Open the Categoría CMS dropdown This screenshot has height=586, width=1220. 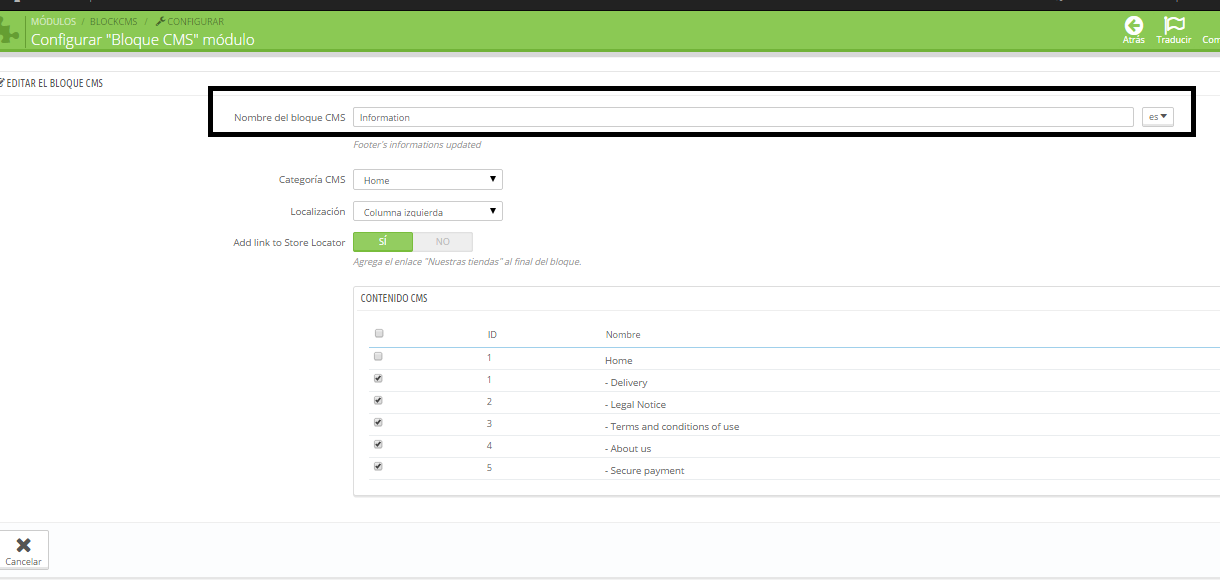[x=427, y=180]
